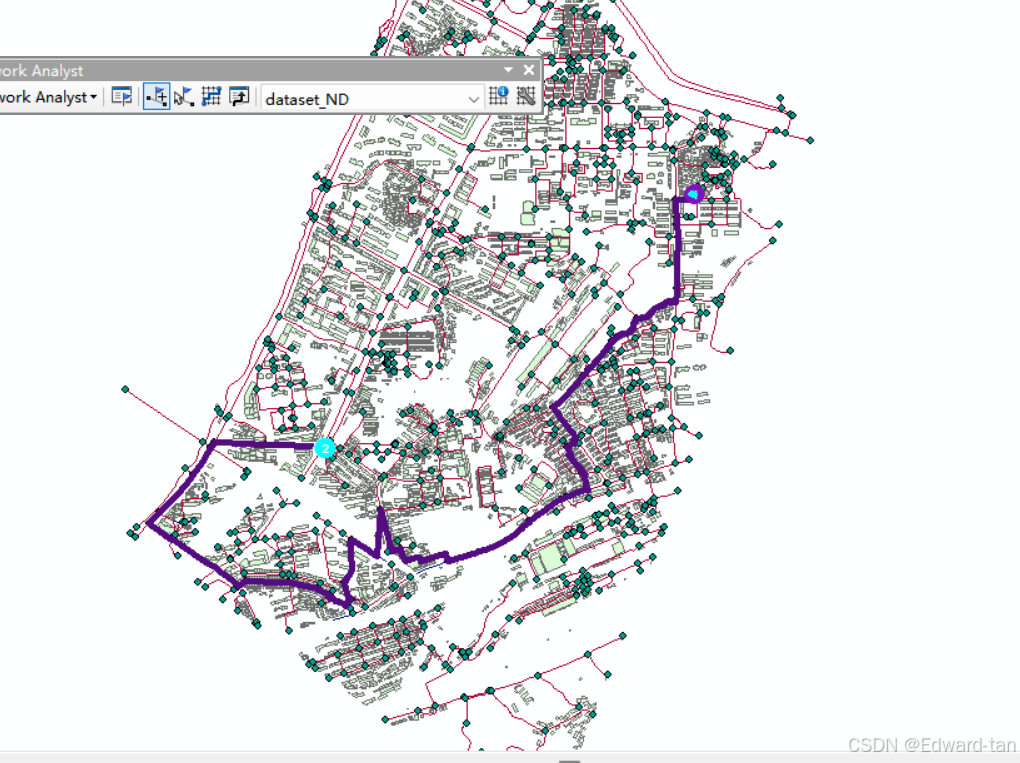Click the cyan stop marker labeled 2
The image size is (1020, 763).
click(324, 448)
